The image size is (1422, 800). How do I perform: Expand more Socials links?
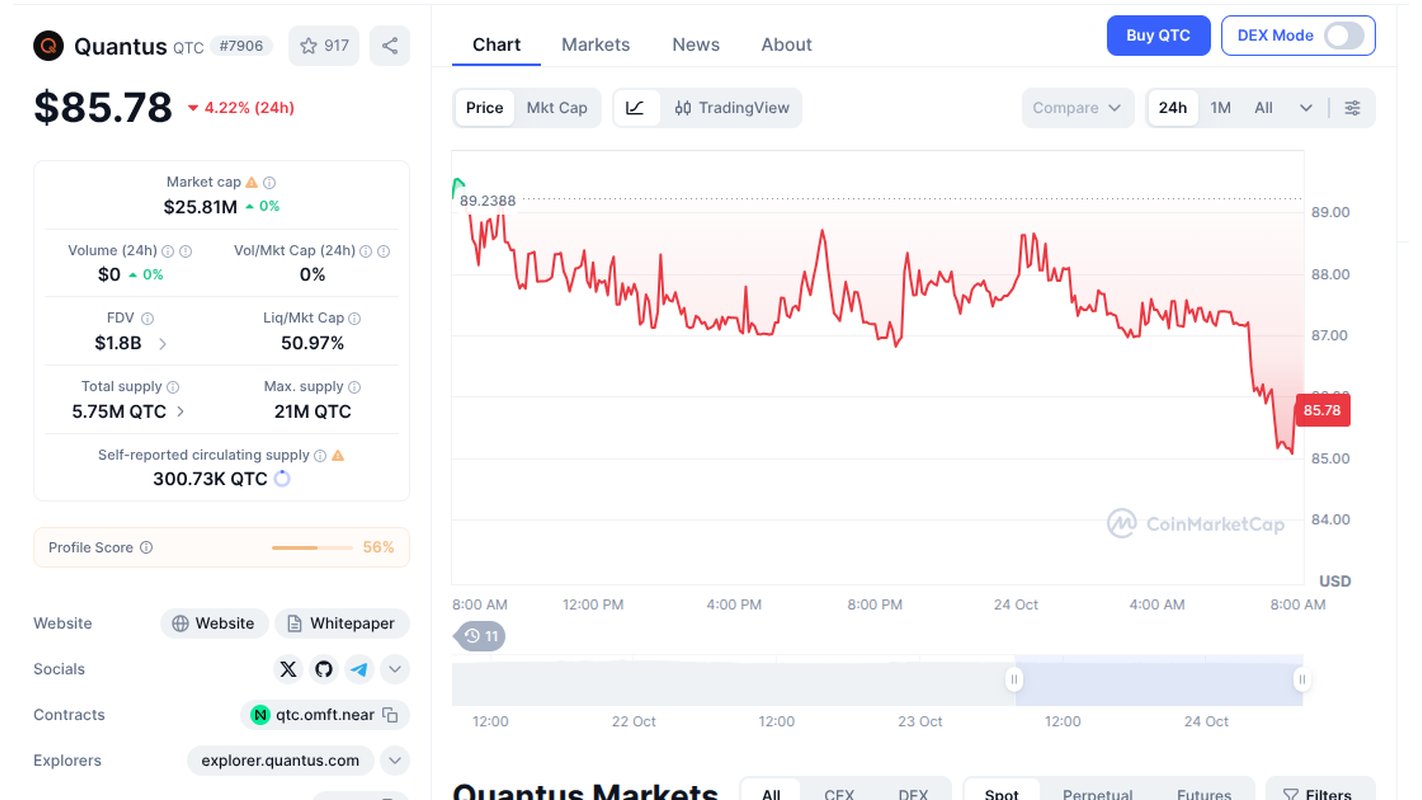[395, 669]
